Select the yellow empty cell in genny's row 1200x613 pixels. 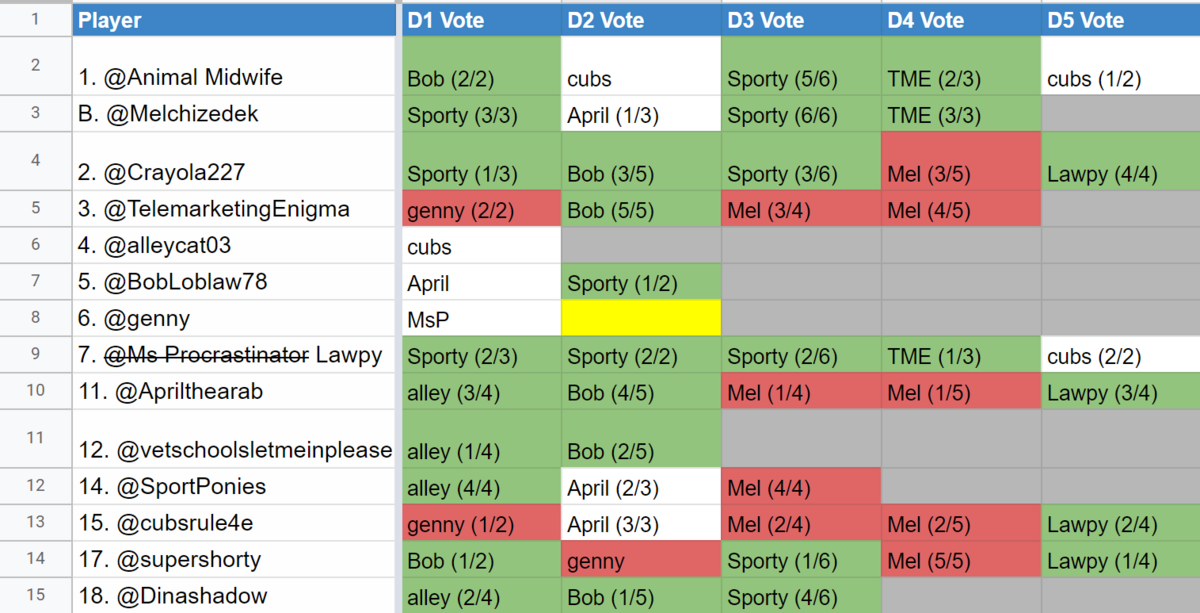pos(641,319)
